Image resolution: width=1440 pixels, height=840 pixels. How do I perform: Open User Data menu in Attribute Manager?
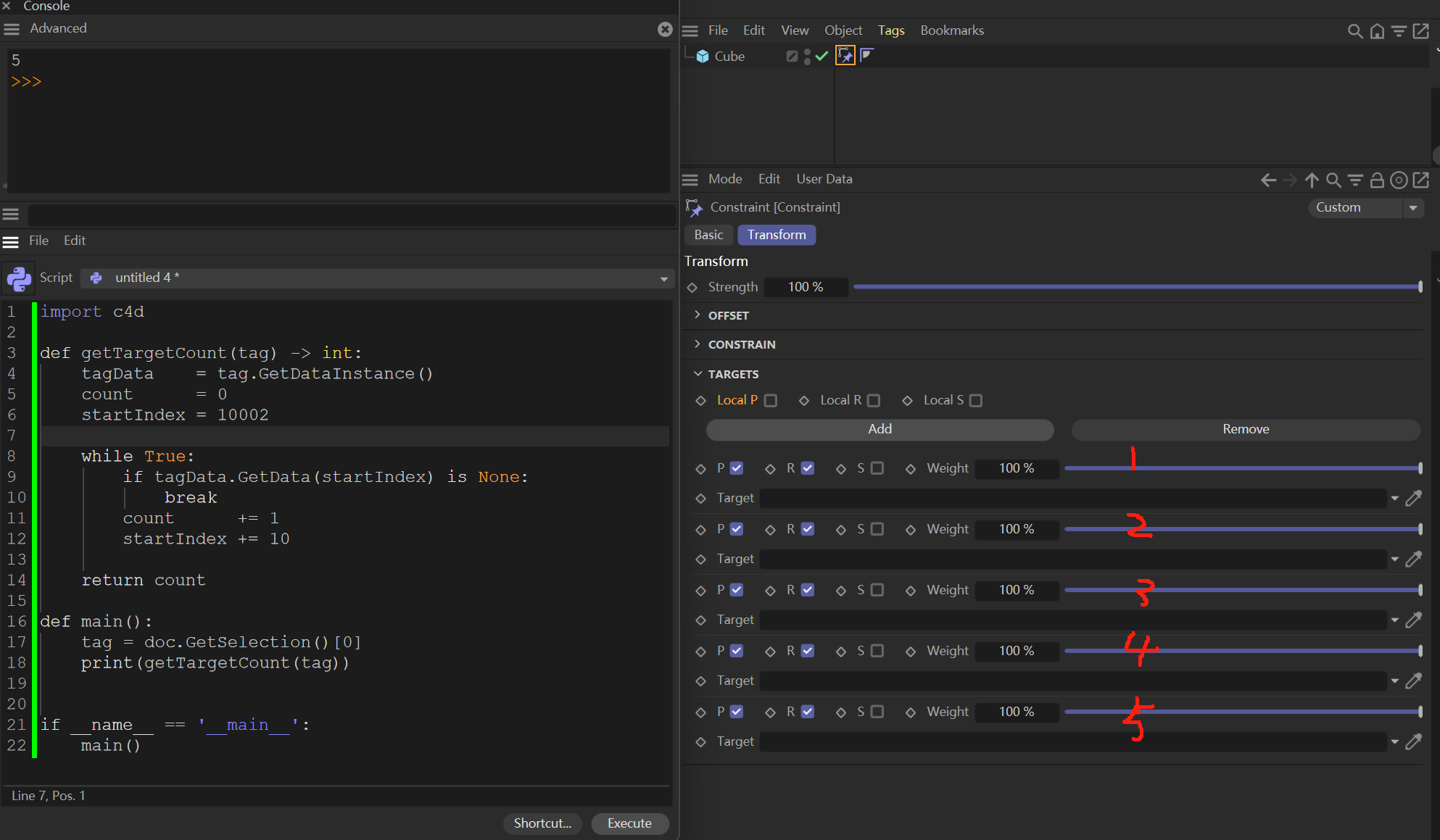tap(824, 179)
